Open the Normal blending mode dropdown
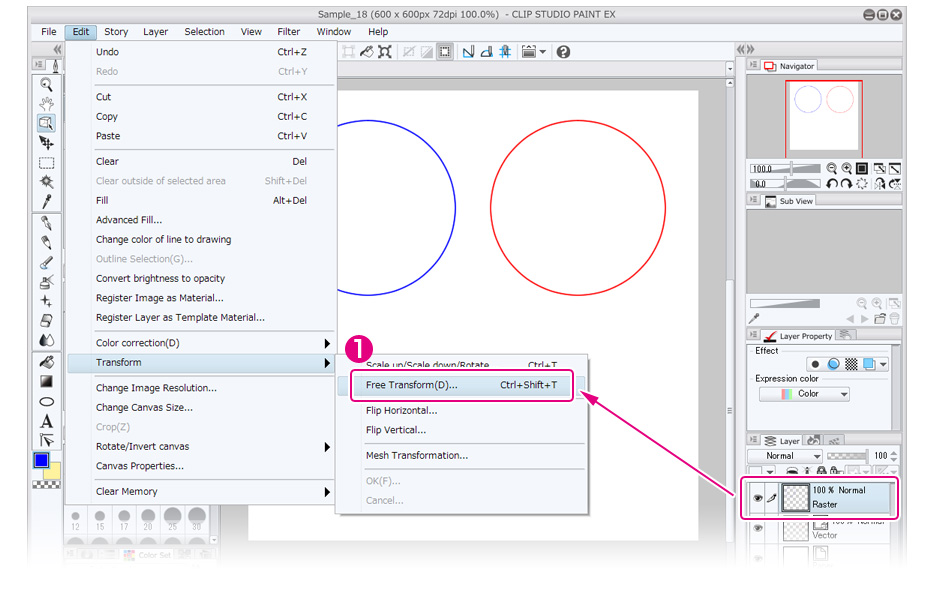Image resolution: width=932 pixels, height=594 pixels. point(785,455)
